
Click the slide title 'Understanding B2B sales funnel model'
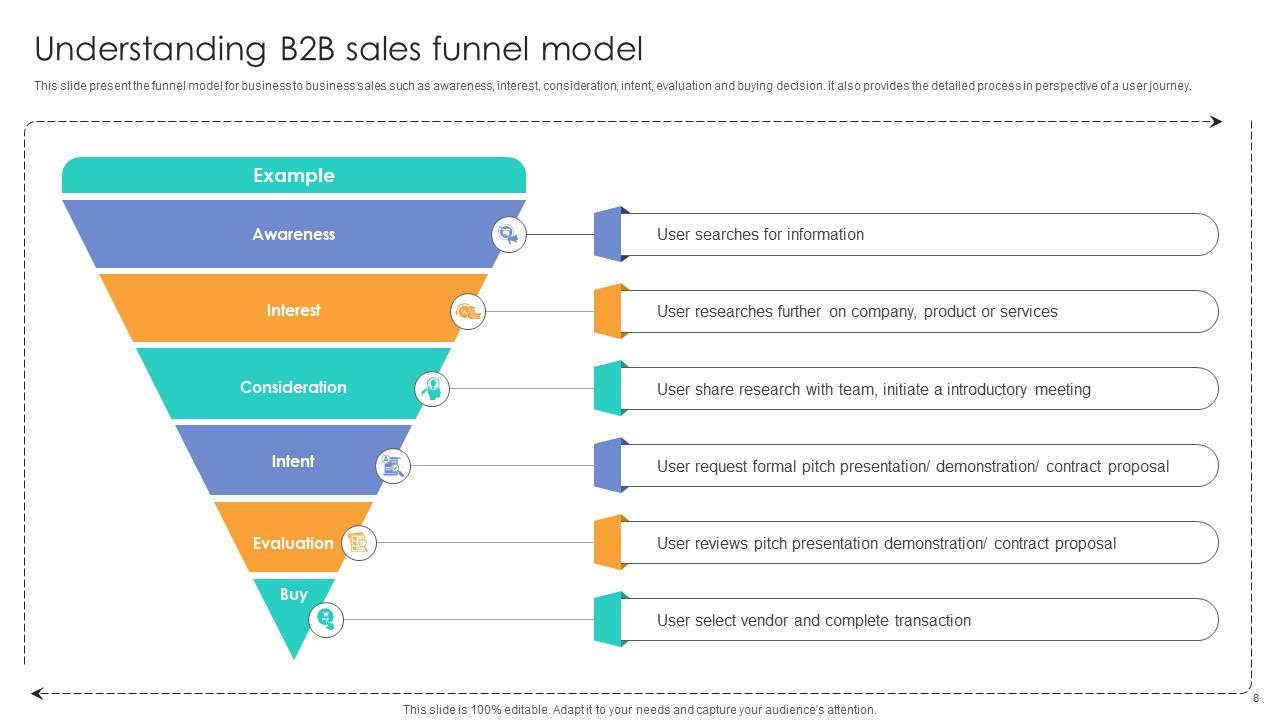coord(338,48)
